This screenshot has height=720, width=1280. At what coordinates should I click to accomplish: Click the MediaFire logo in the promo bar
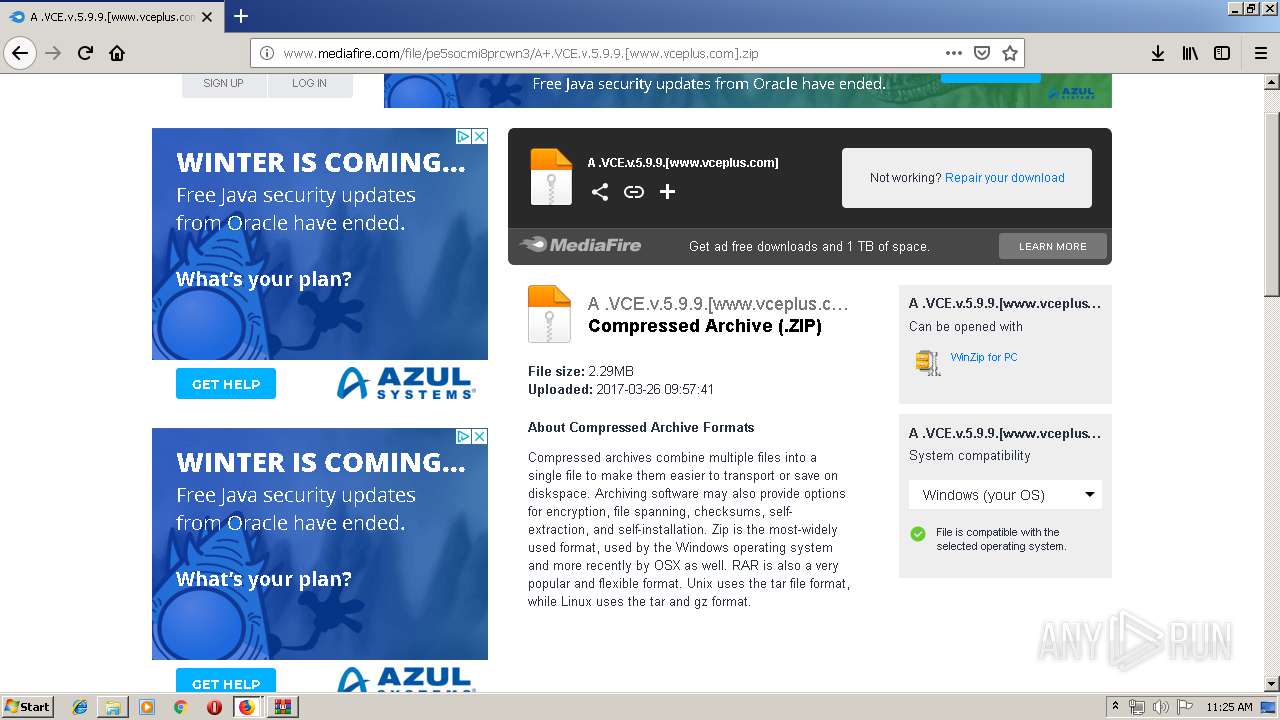tap(581, 245)
